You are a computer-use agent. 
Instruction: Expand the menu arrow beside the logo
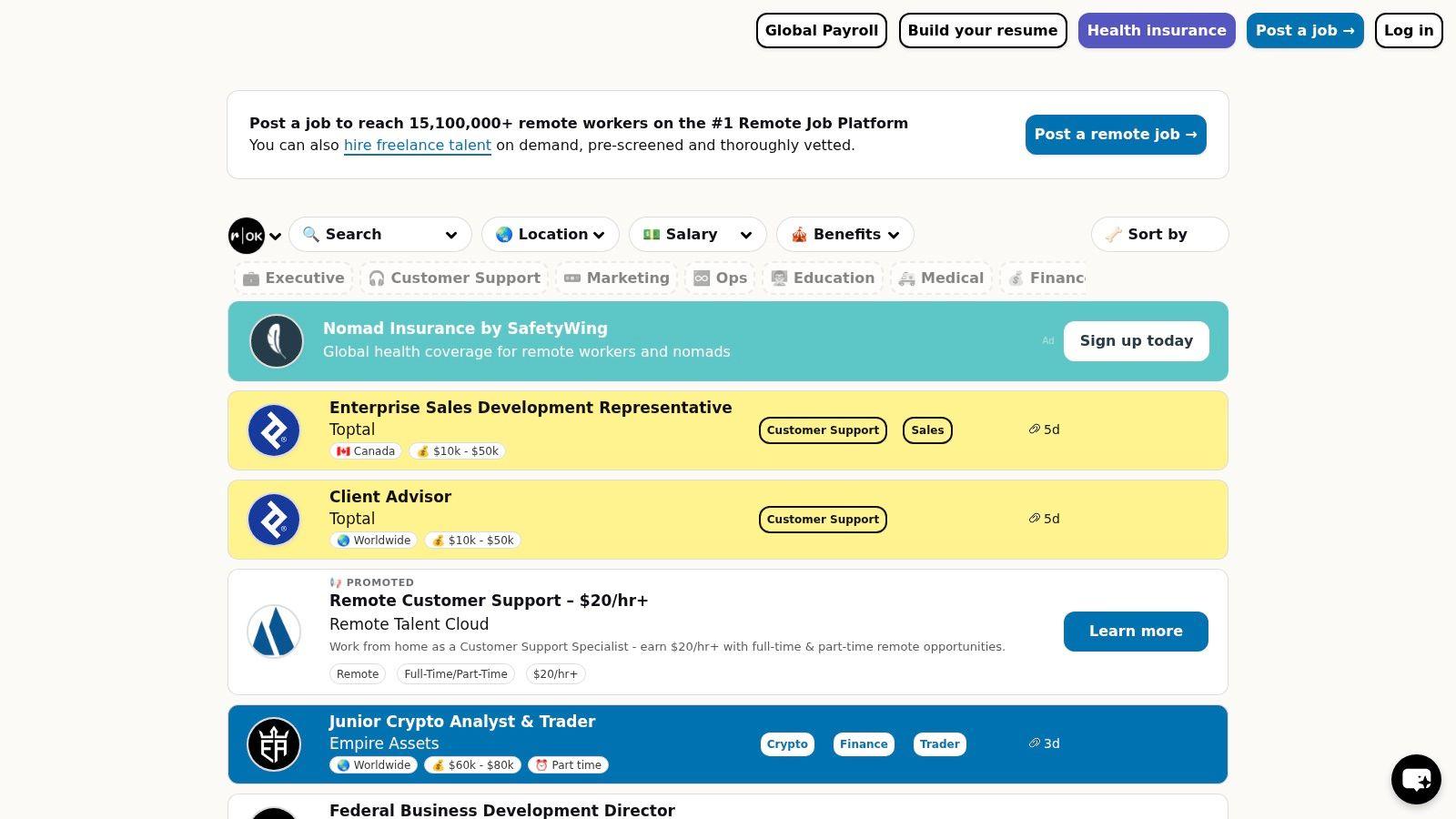[275, 237]
